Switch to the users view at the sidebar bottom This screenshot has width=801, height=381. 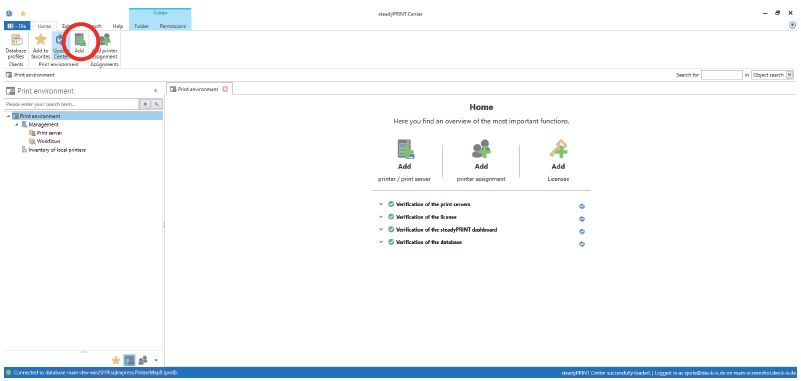point(143,360)
